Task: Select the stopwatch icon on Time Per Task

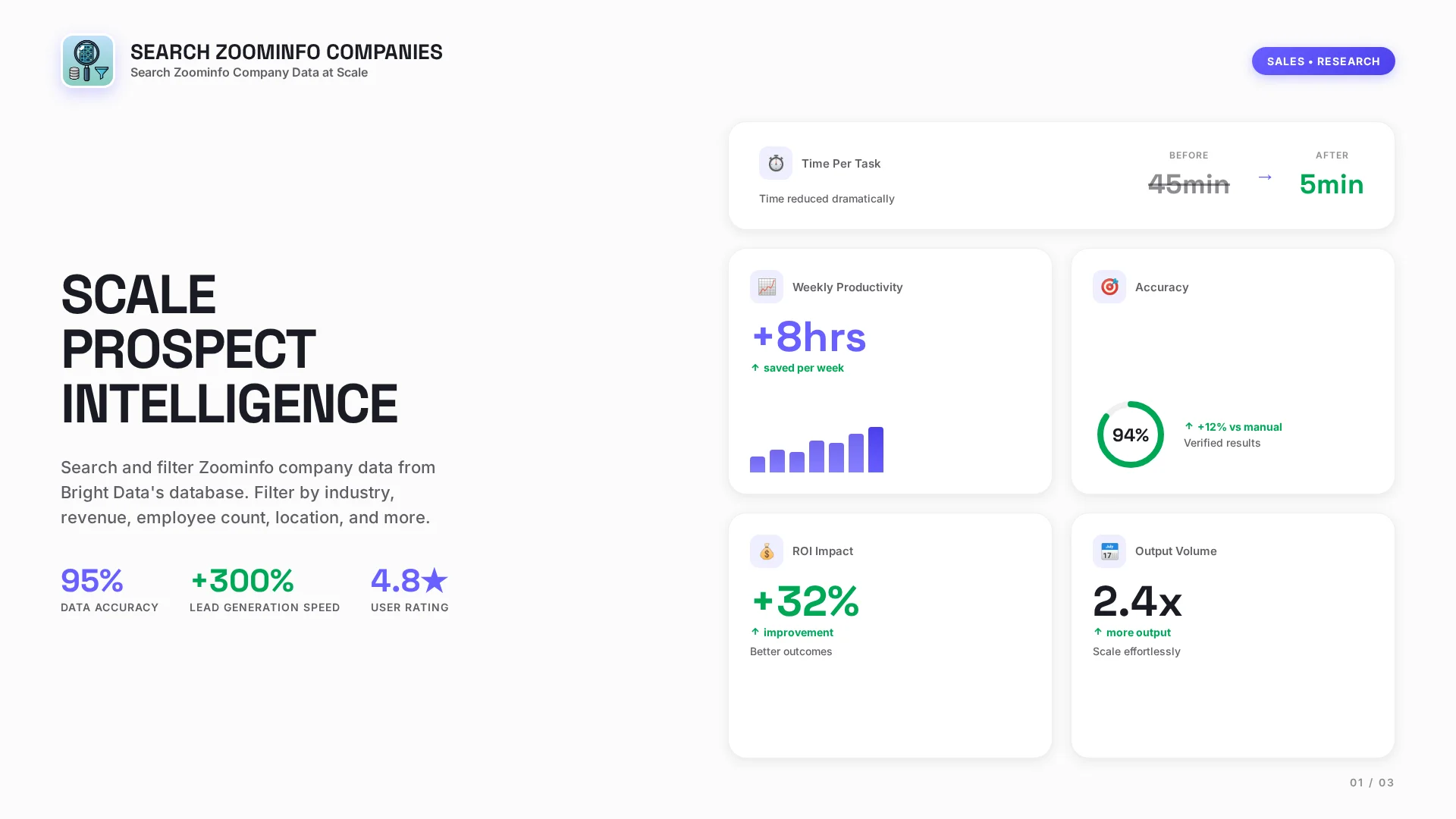Action: coord(775,162)
